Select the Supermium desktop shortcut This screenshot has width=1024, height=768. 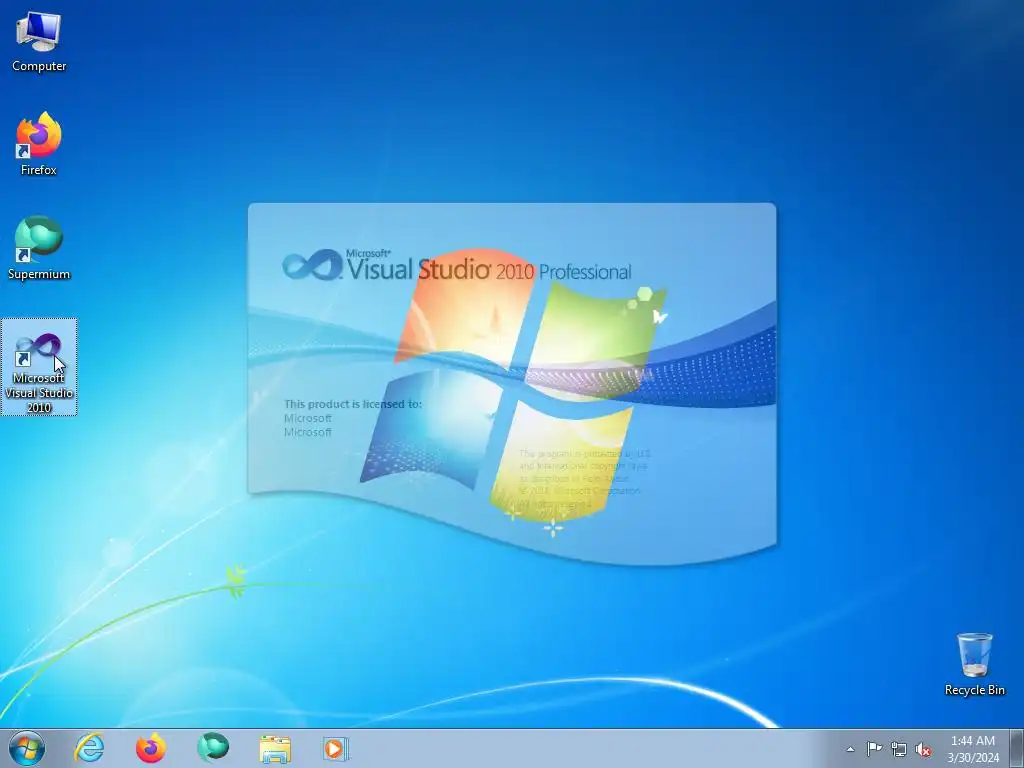coord(39,248)
